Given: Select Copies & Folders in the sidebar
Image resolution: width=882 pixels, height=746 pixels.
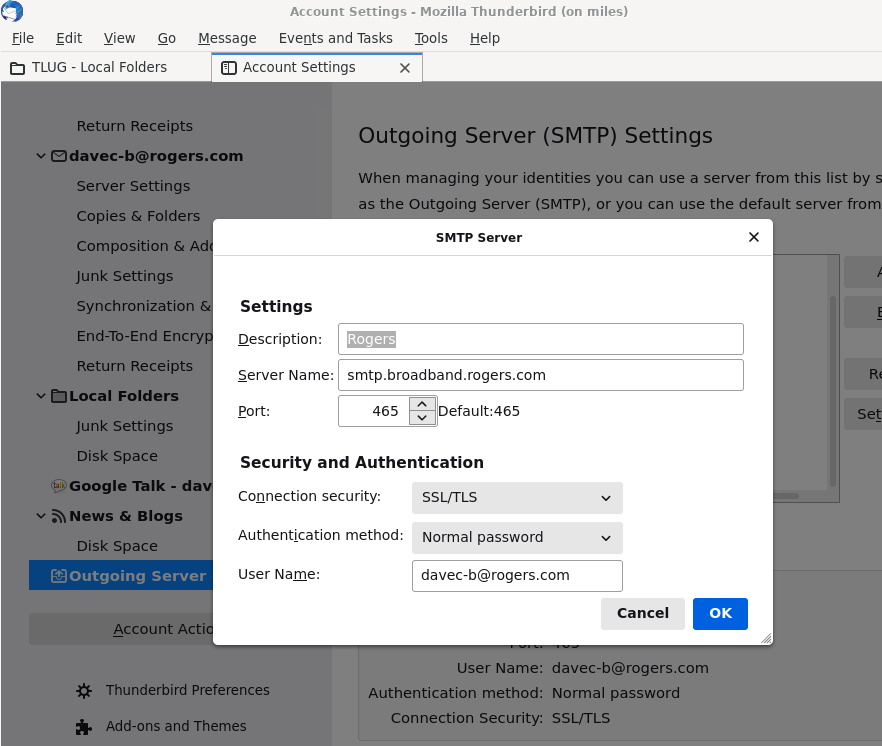Looking at the screenshot, I should coord(138,216).
